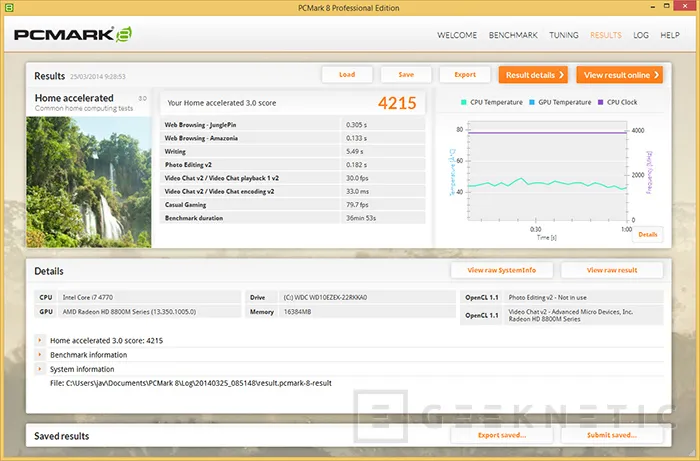Open the WELCOME tab
The height and width of the screenshot is (461, 700).
click(457, 35)
